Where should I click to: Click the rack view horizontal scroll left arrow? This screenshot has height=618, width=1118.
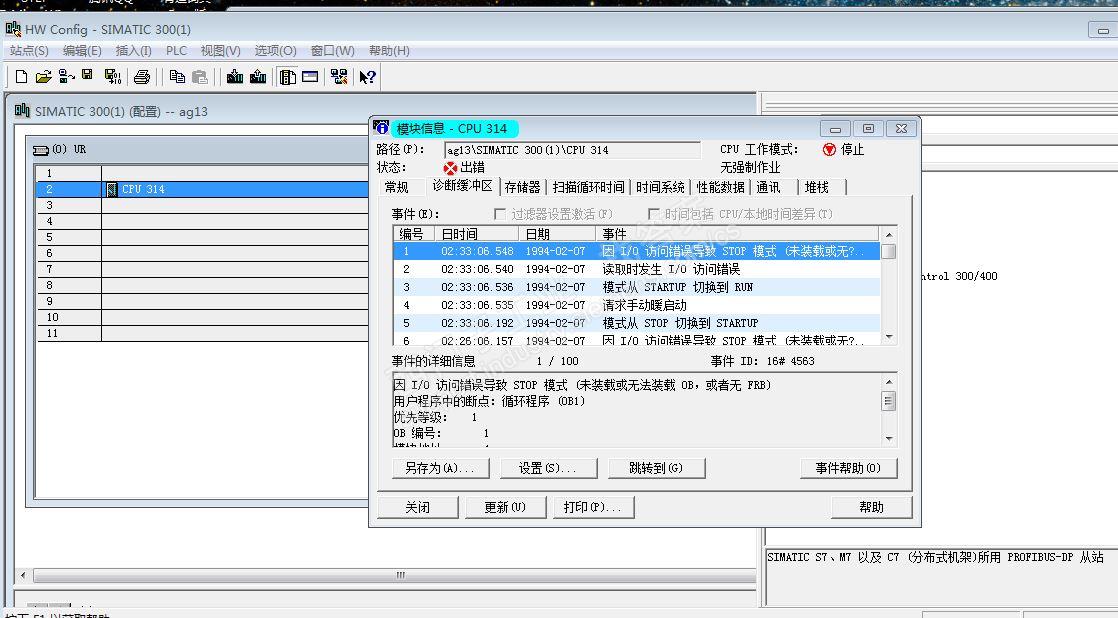pyautogui.click(x=24, y=575)
